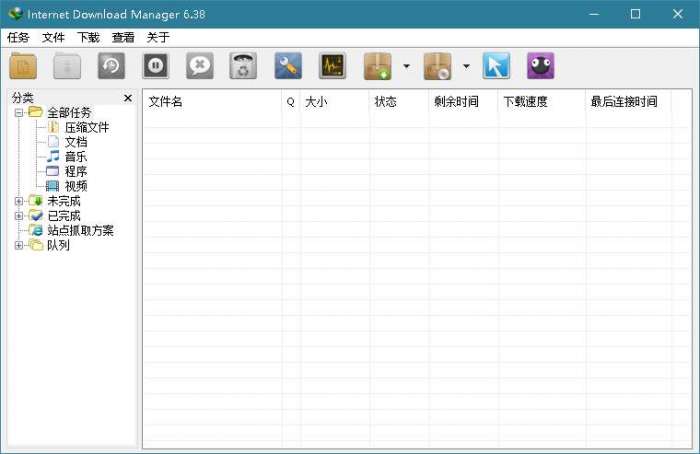The height and width of the screenshot is (454, 700).
Task: Sort by the 下载速度 column header
Action: pyautogui.click(x=542, y=102)
